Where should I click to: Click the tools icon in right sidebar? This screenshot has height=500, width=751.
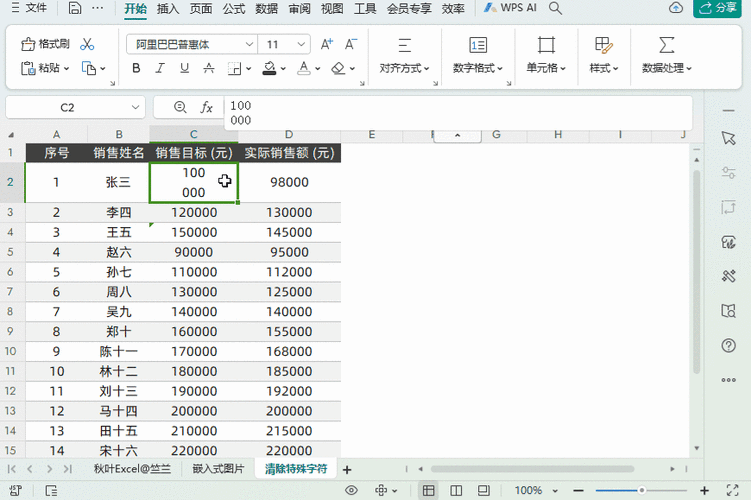tap(728, 276)
